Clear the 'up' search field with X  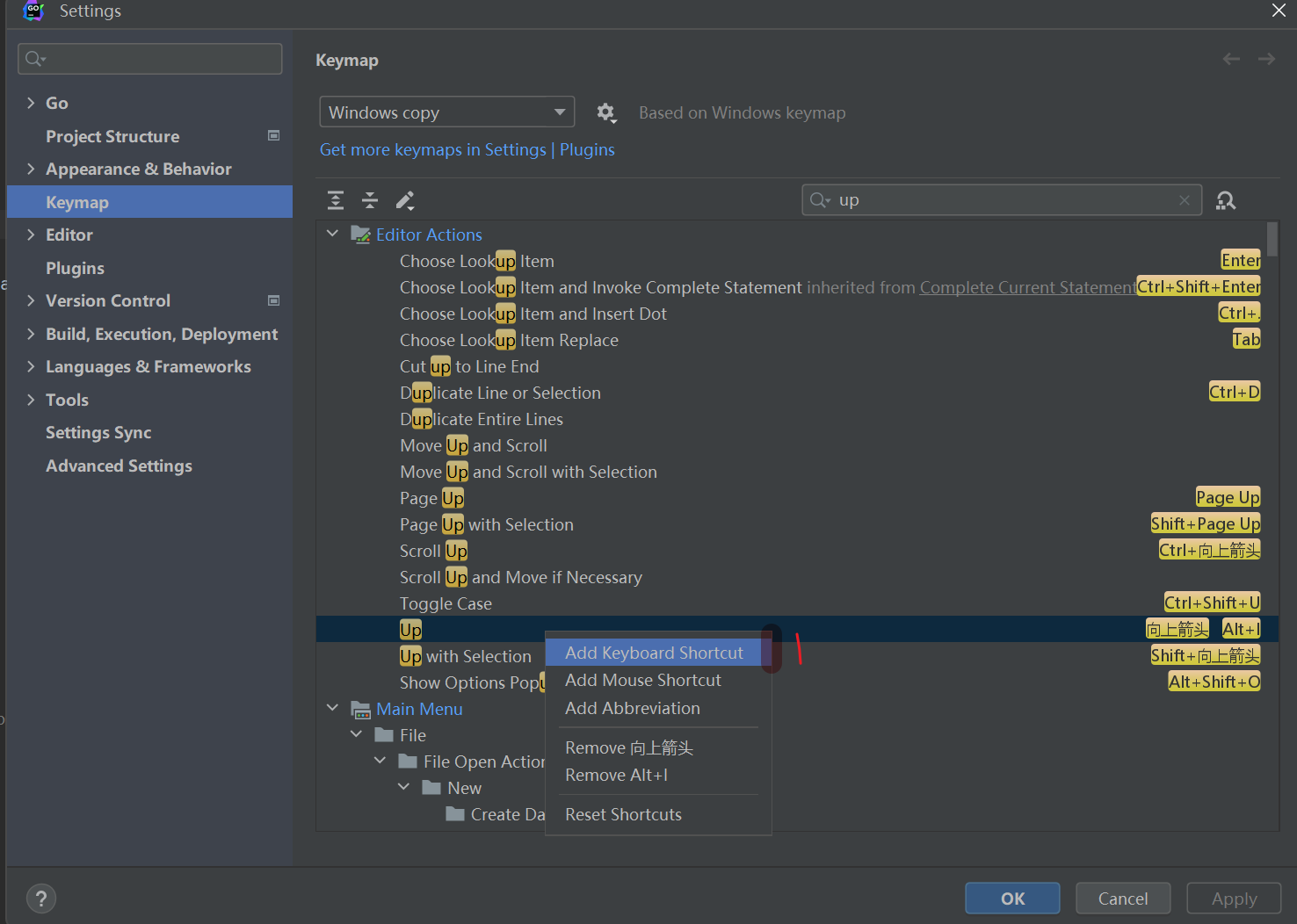tap(1185, 200)
